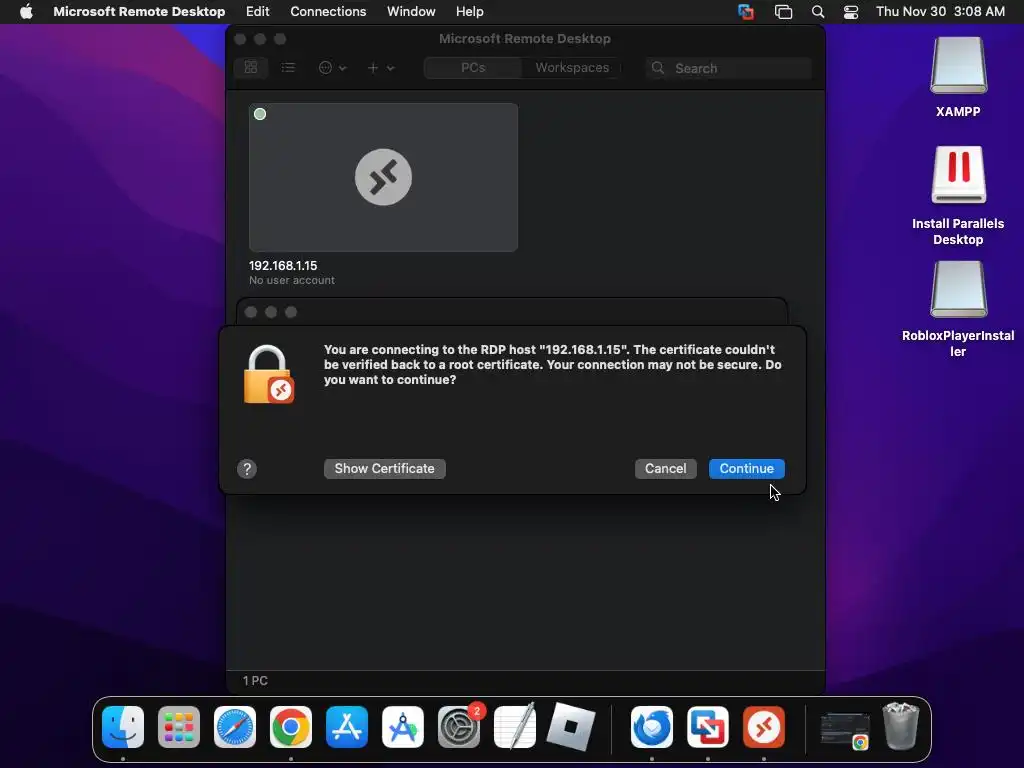The image size is (1024, 768).
Task: Open the Microsoft Remote Desktop app menu
Action: (139, 12)
